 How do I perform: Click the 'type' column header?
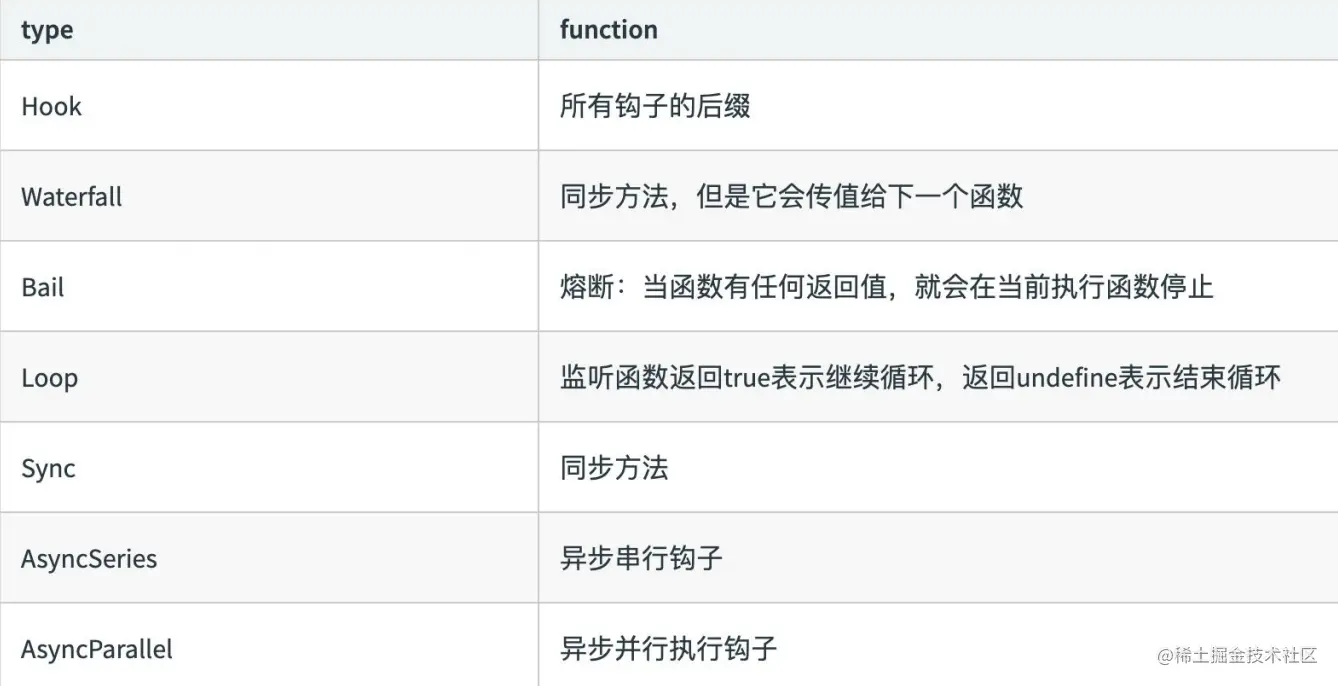[47, 30]
